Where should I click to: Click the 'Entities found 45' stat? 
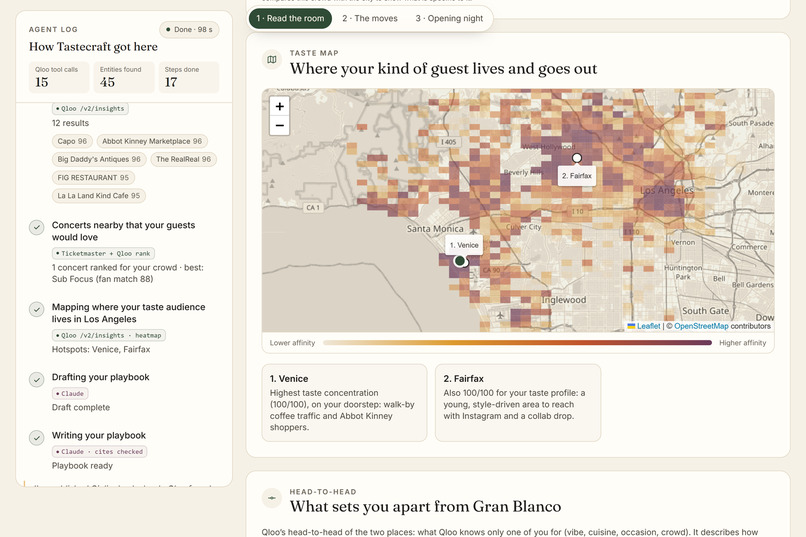123,77
